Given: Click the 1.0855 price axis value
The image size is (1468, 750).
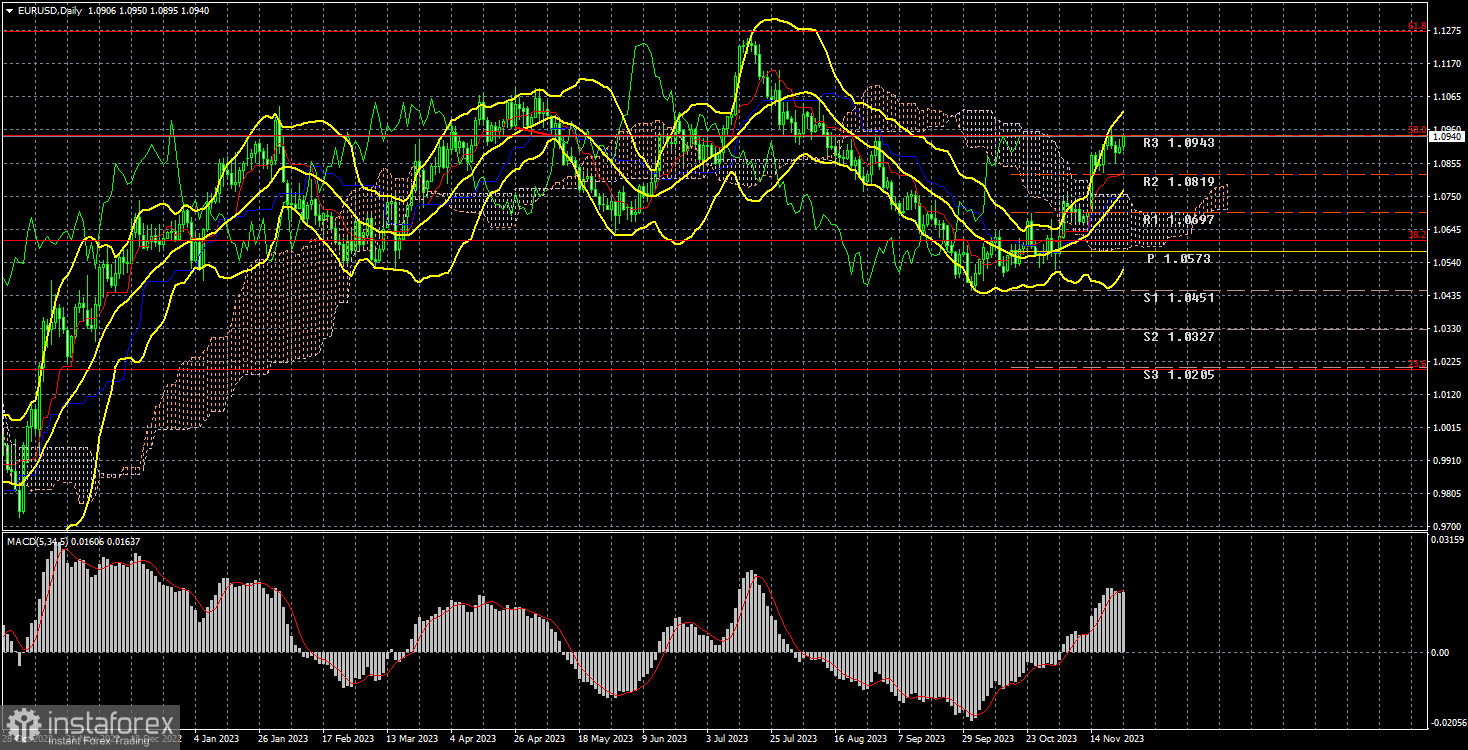Looking at the screenshot, I should tap(1446, 163).
